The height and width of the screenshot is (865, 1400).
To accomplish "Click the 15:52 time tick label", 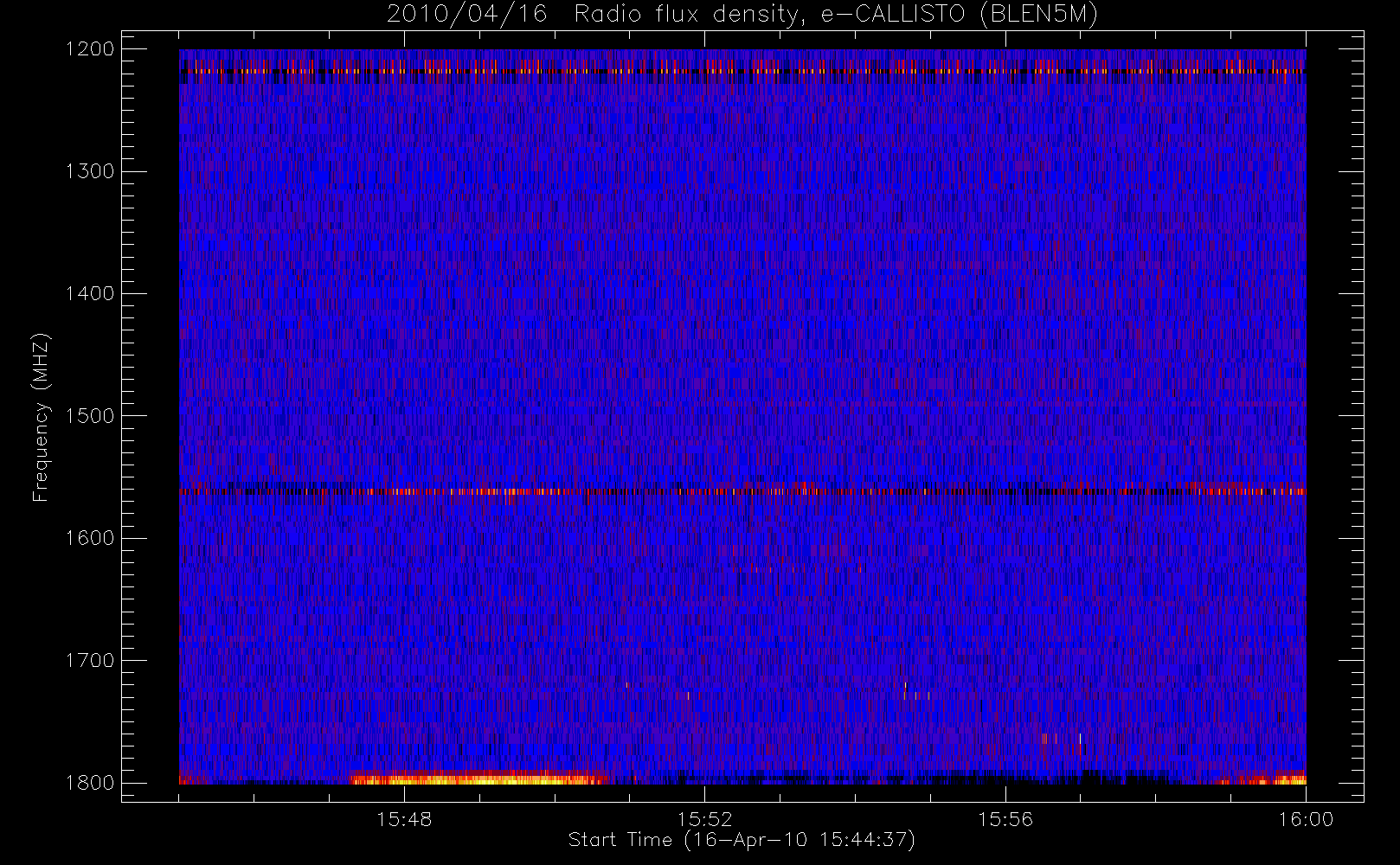I will (x=704, y=819).
